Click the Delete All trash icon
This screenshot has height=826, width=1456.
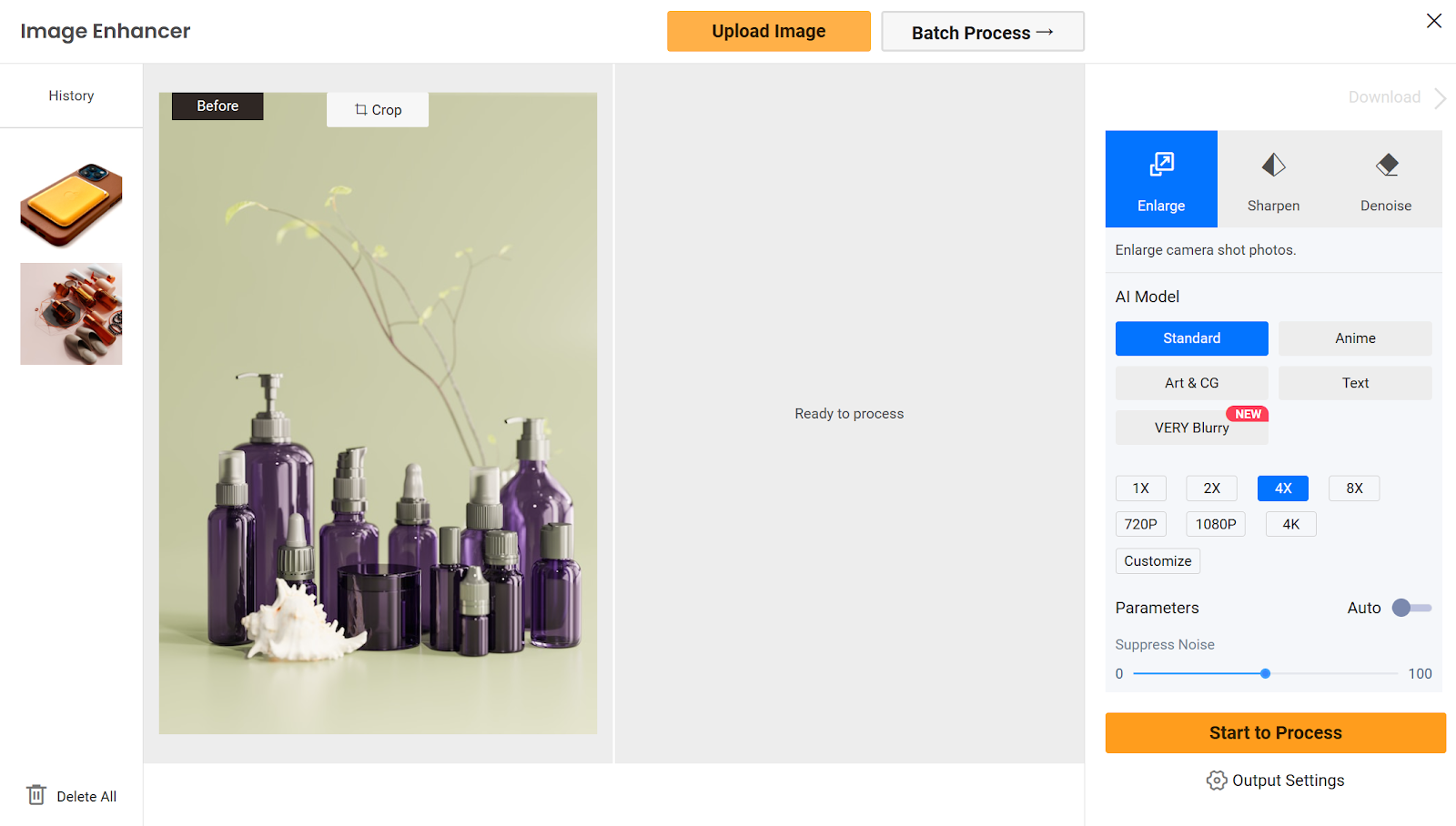[x=36, y=795]
